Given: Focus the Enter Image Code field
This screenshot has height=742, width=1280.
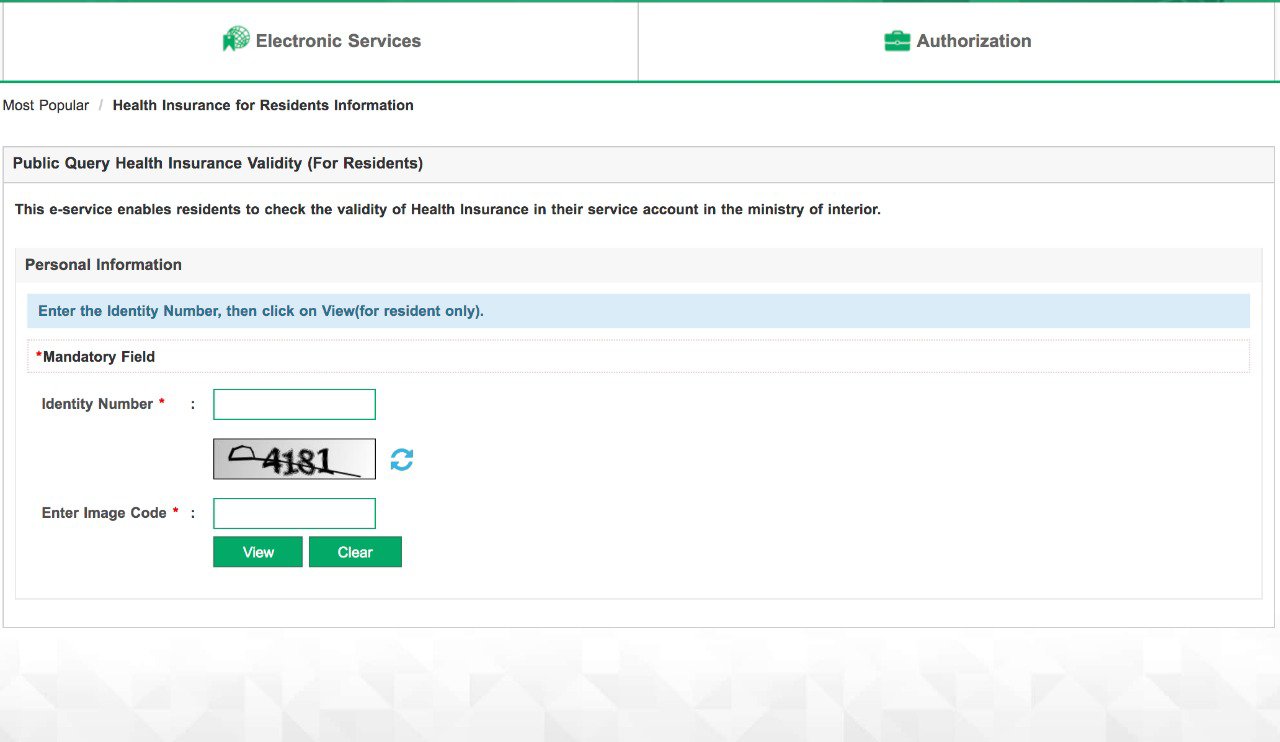Looking at the screenshot, I should point(294,514).
